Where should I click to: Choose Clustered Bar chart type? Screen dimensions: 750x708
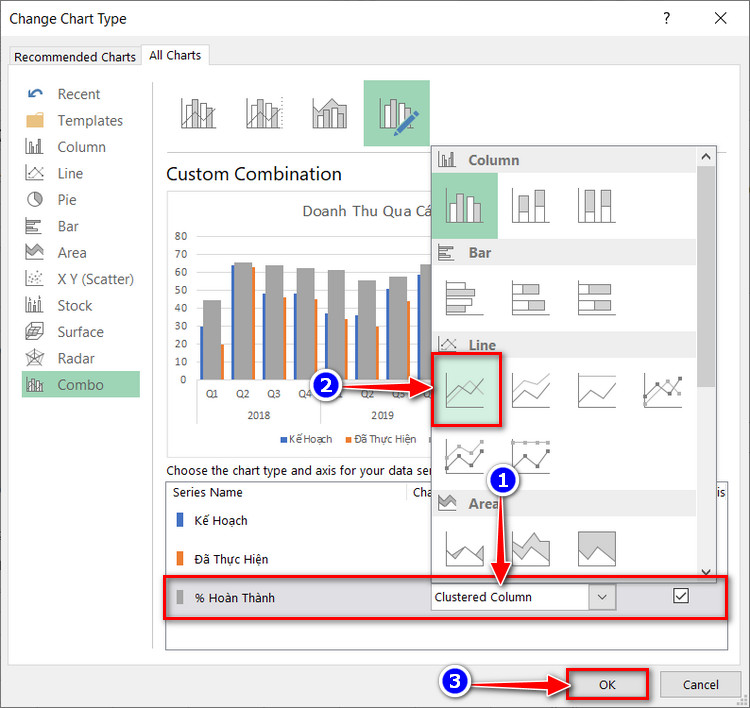click(x=464, y=298)
